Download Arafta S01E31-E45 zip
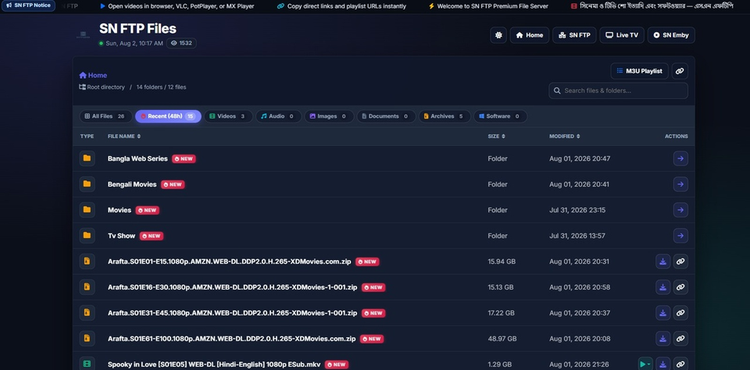This screenshot has width=750, height=370. click(663, 313)
